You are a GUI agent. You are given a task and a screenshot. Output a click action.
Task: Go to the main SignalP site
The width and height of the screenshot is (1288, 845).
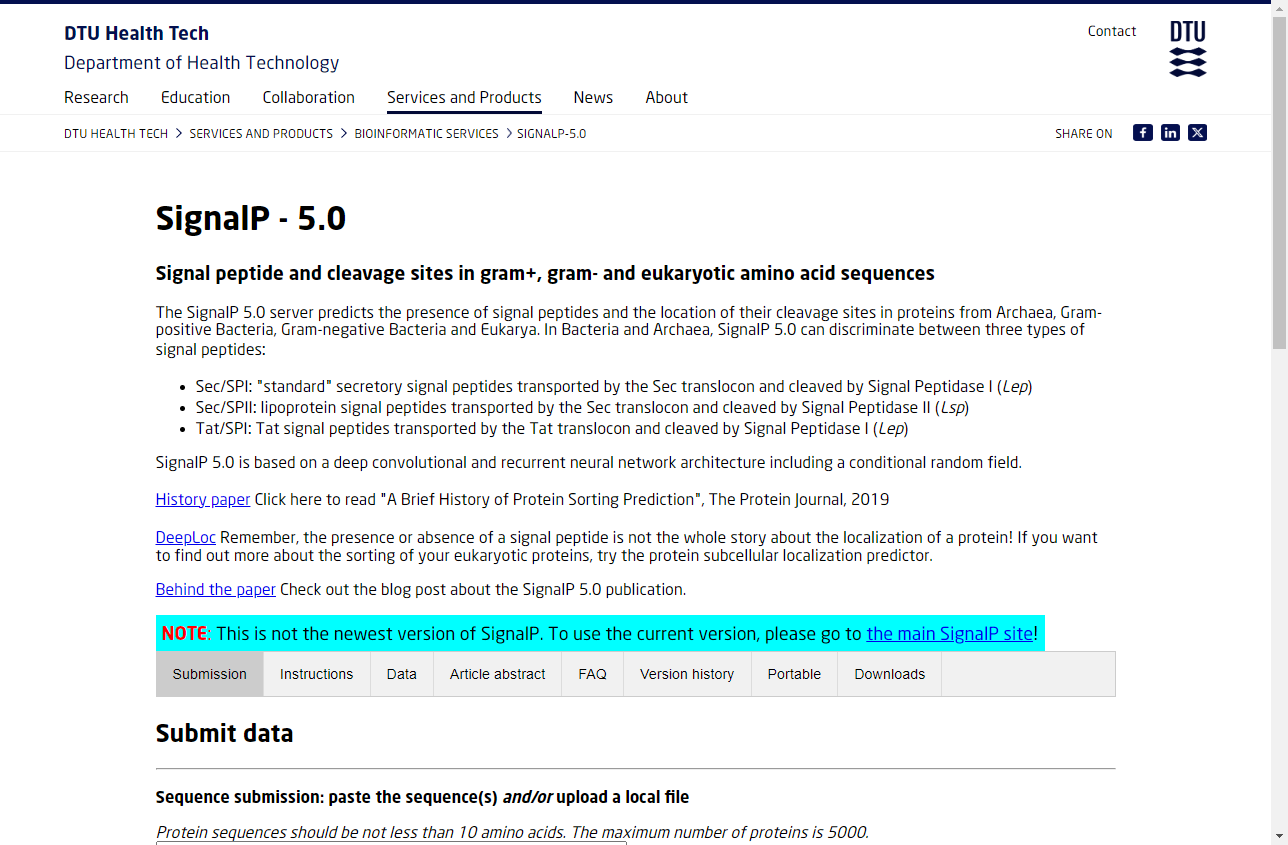pyautogui.click(x=950, y=633)
